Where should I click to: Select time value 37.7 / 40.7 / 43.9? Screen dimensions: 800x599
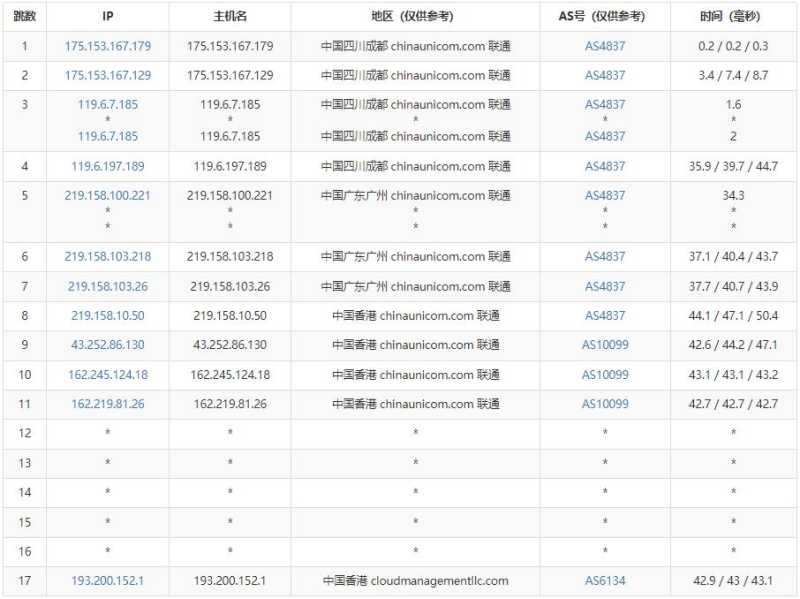point(733,286)
